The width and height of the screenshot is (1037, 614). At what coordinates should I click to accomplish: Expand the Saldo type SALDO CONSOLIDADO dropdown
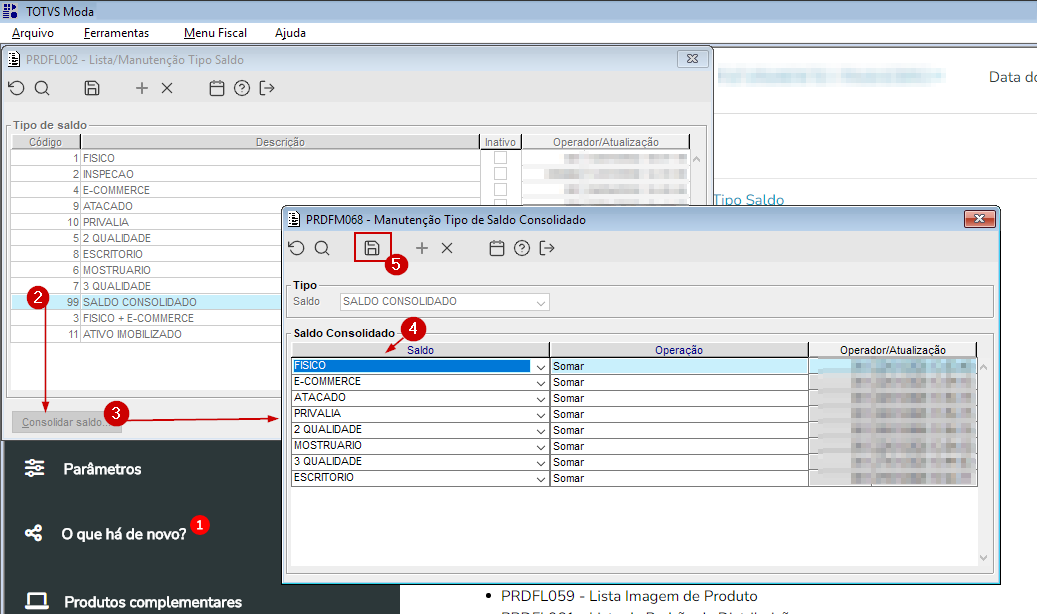541,302
